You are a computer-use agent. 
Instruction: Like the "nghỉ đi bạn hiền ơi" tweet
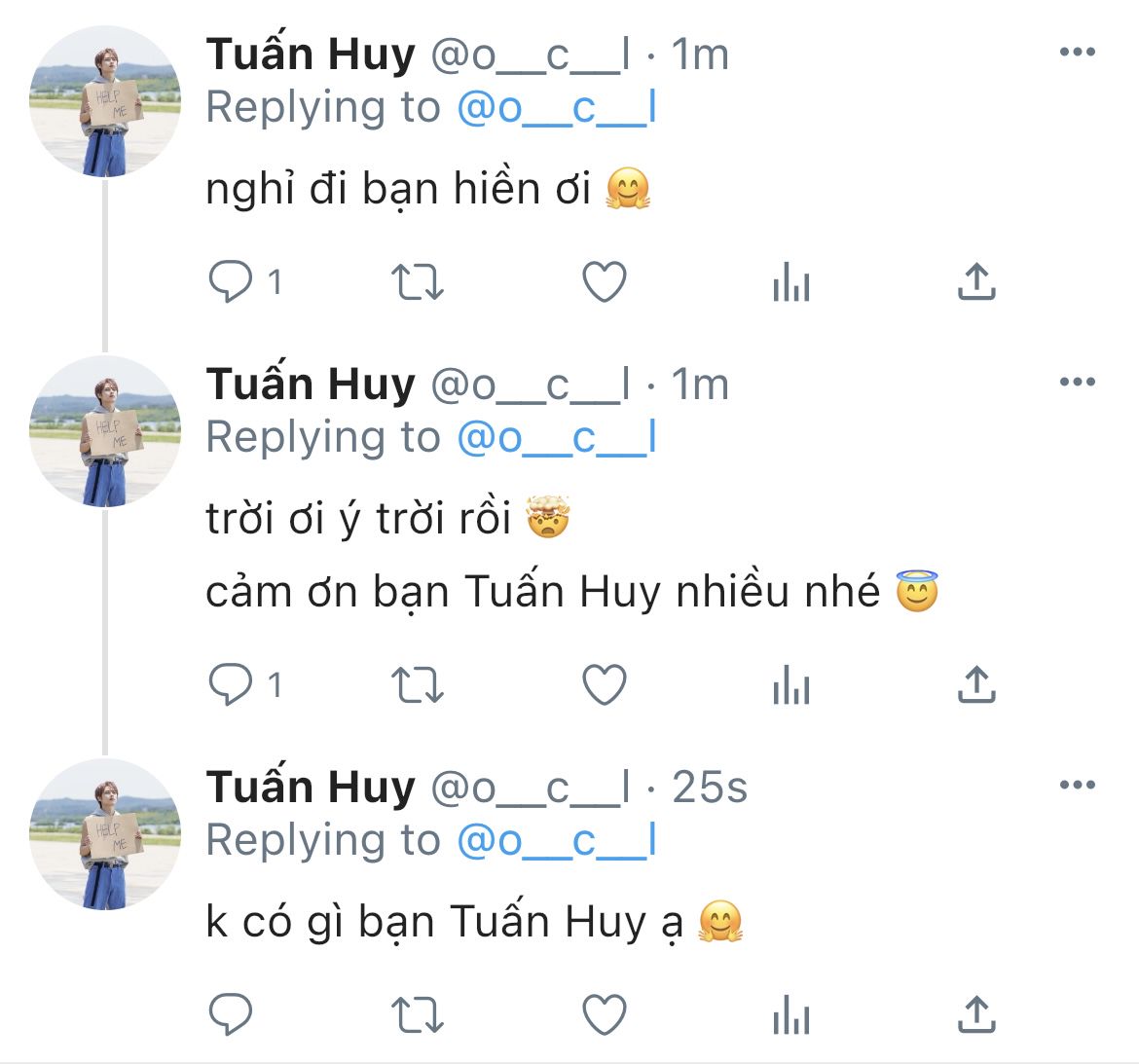(x=604, y=282)
